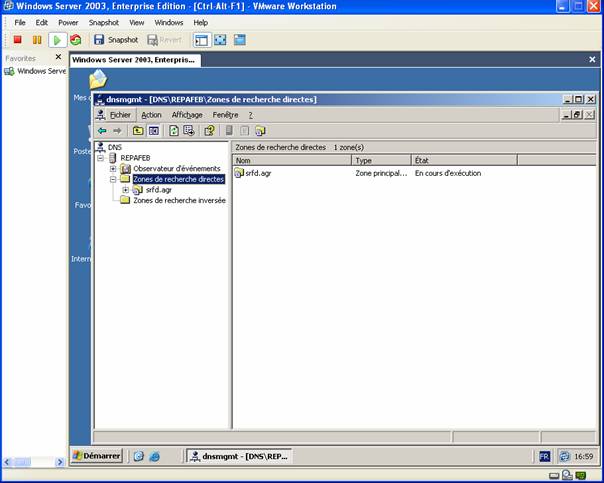Viewport: 604px width, 483px height.
Task: Toggle the Show/Hide console tree icon
Action: 154,131
